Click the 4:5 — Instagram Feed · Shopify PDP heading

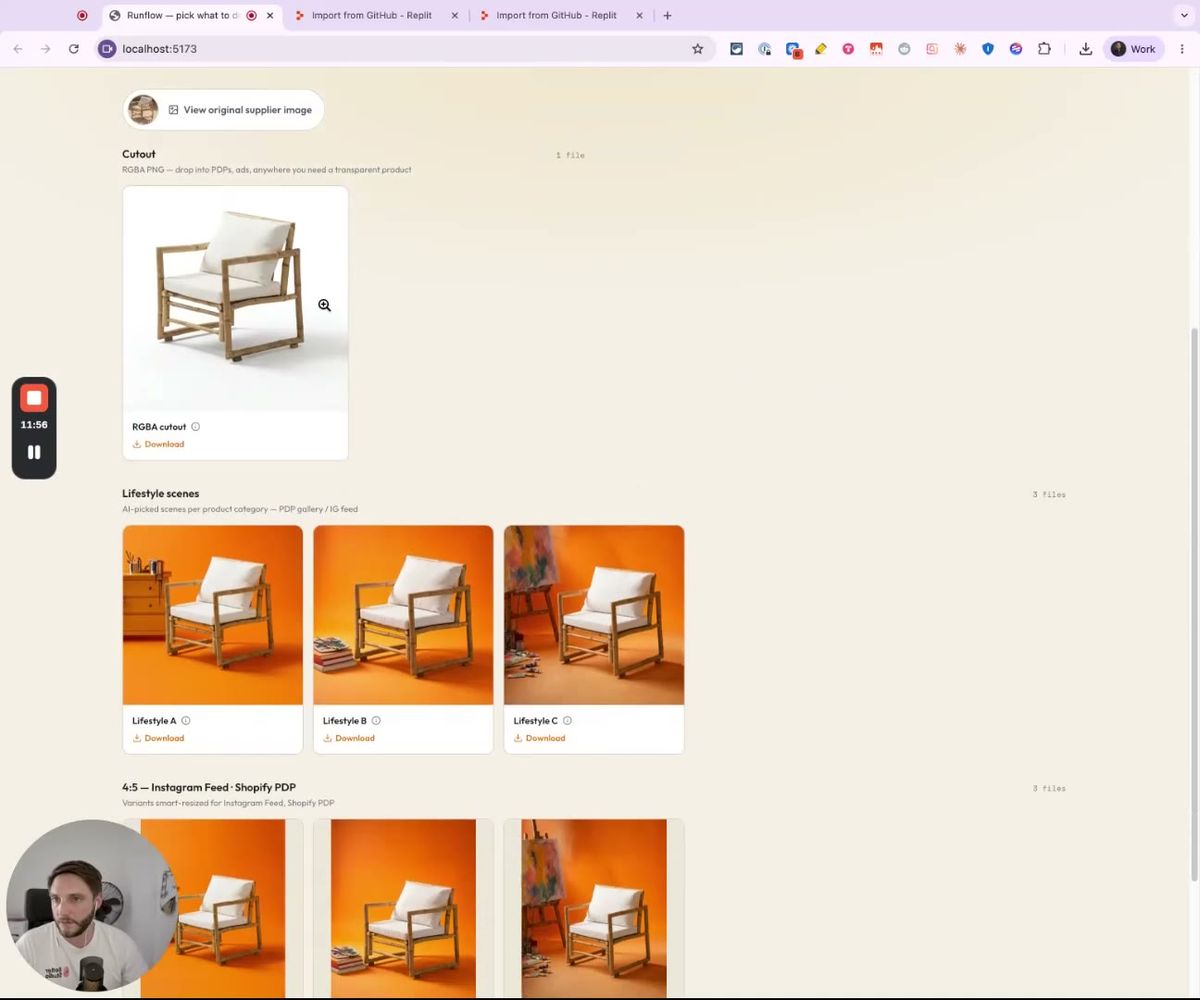(209, 787)
